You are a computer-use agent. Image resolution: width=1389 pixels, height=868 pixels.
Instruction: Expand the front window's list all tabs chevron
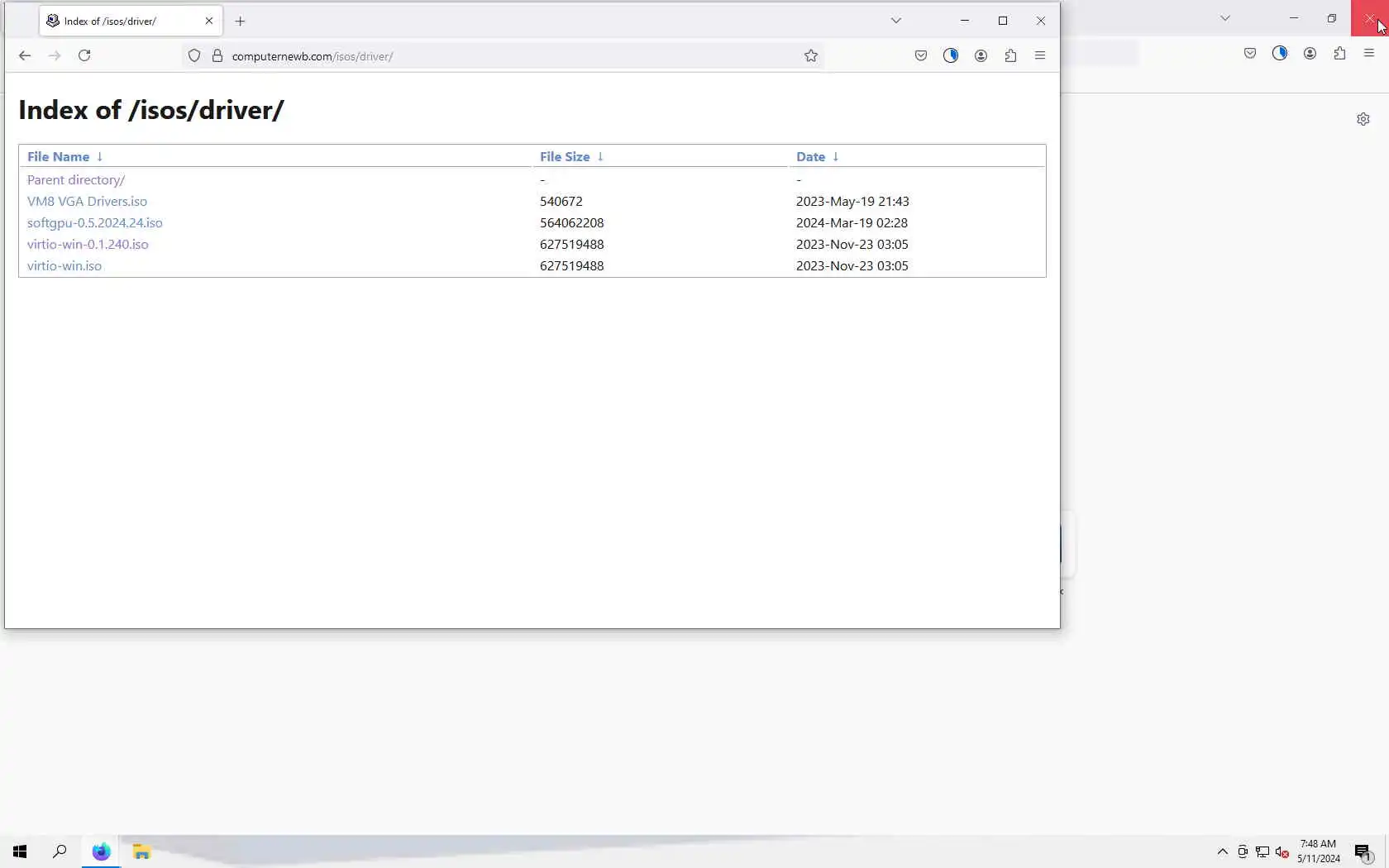(896, 21)
